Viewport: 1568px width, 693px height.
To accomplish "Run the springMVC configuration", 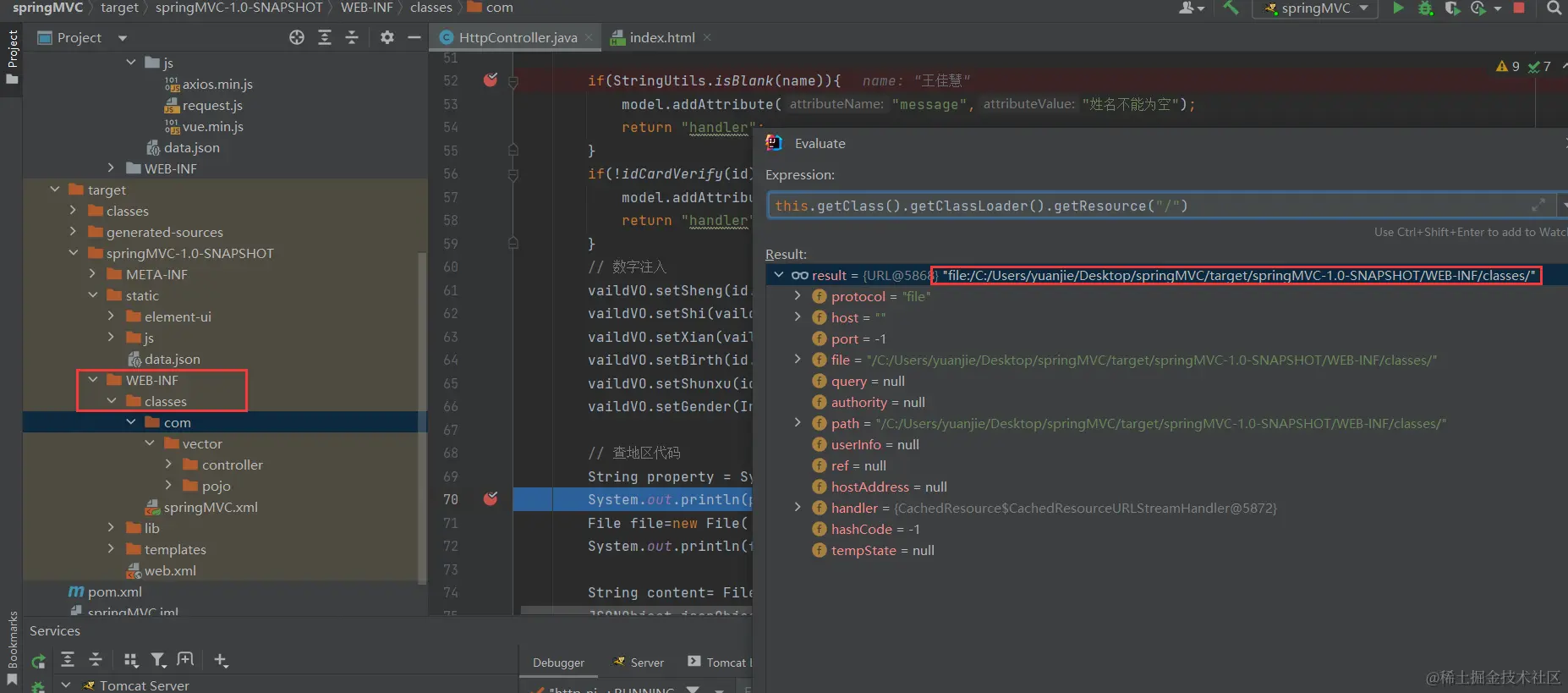I will [x=1398, y=8].
